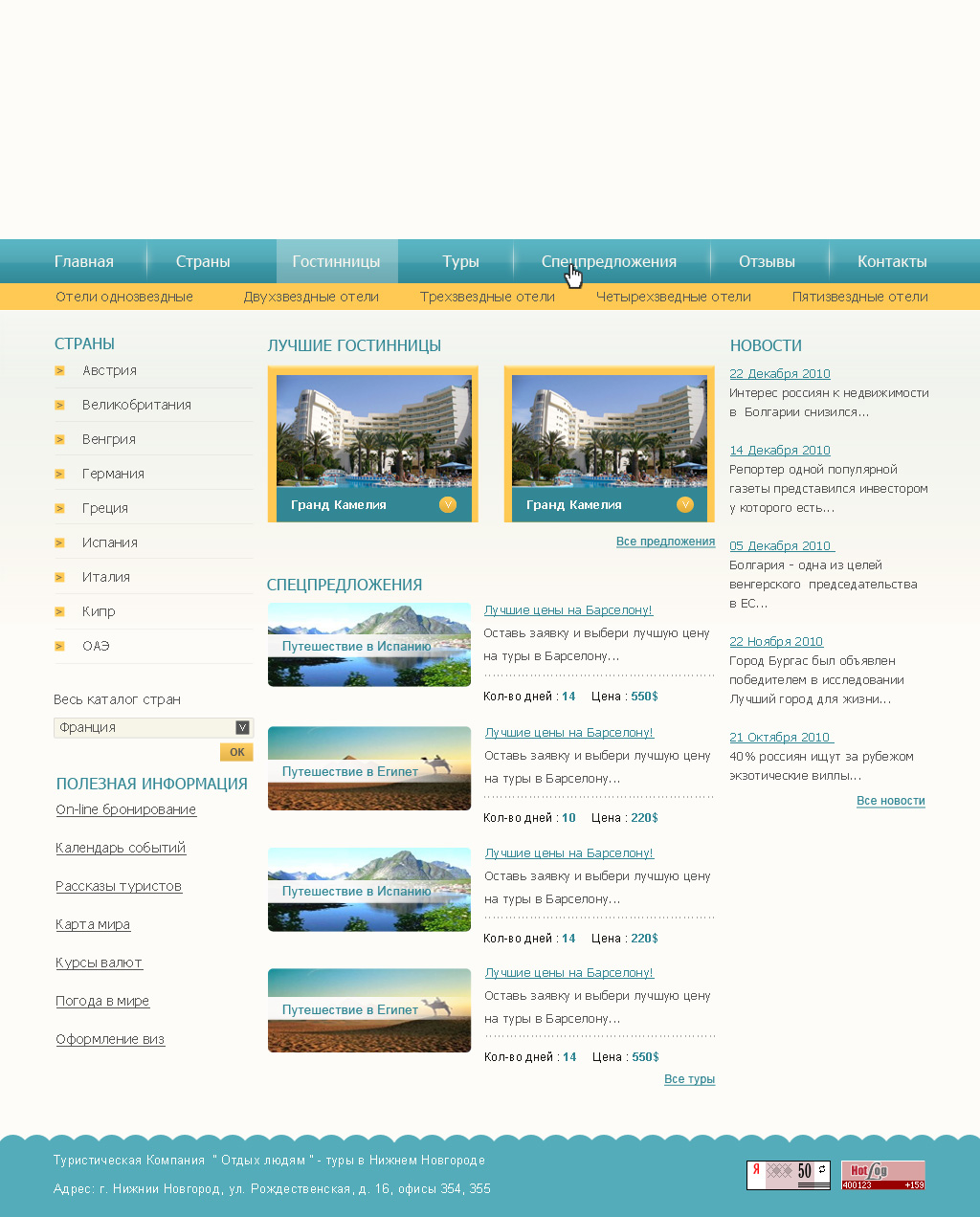Click the arrow bullet next to Греция

tap(59, 509)
